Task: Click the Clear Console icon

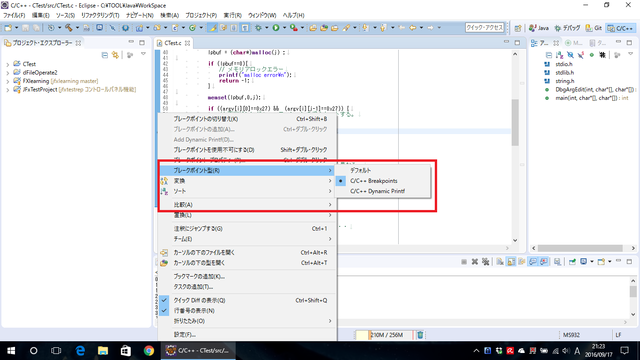Action: tap(500, 262)
